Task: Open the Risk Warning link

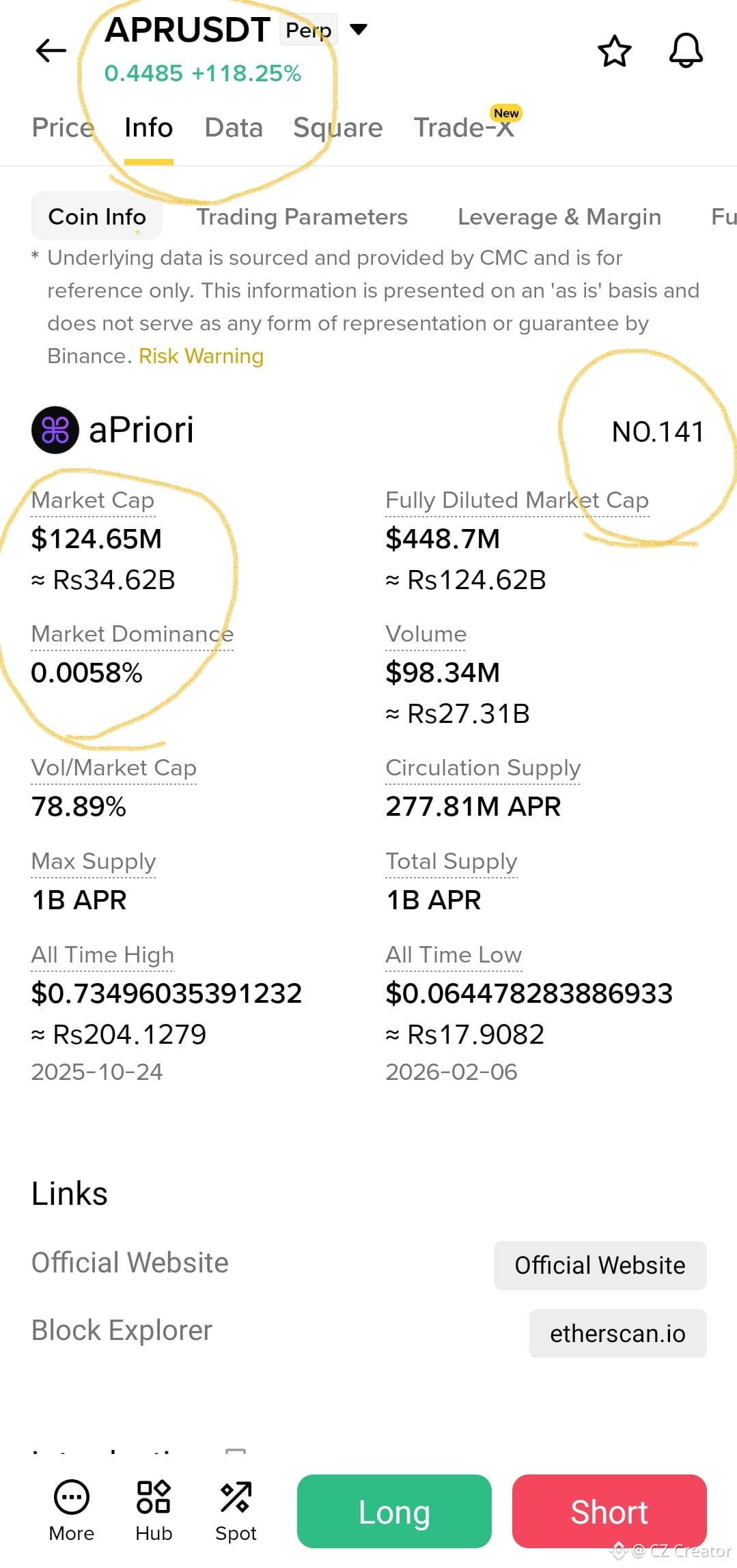Action: tap(201, 356)
